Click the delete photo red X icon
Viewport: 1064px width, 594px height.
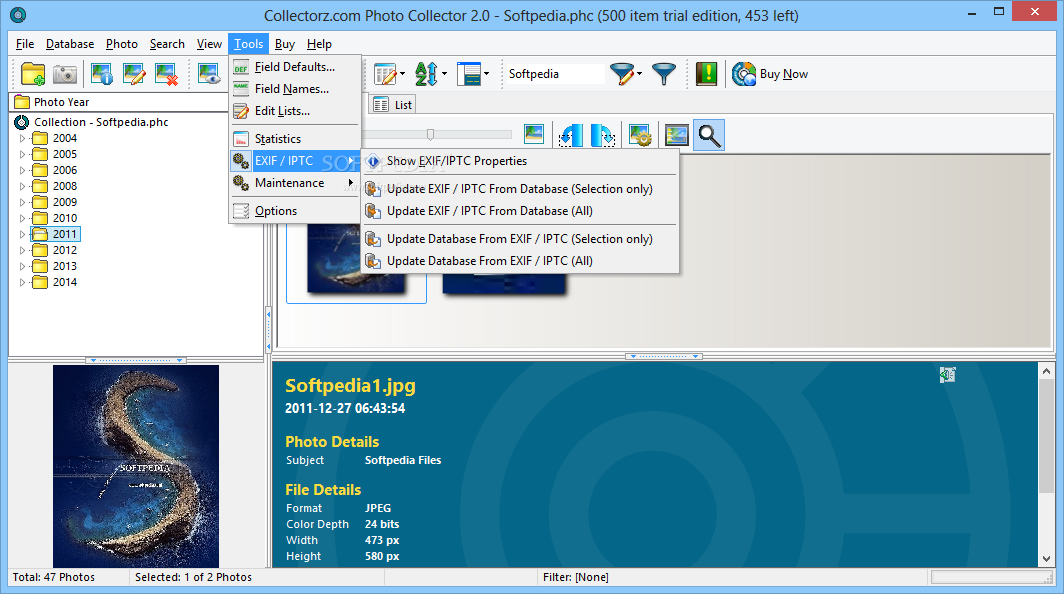click(166, 74)
